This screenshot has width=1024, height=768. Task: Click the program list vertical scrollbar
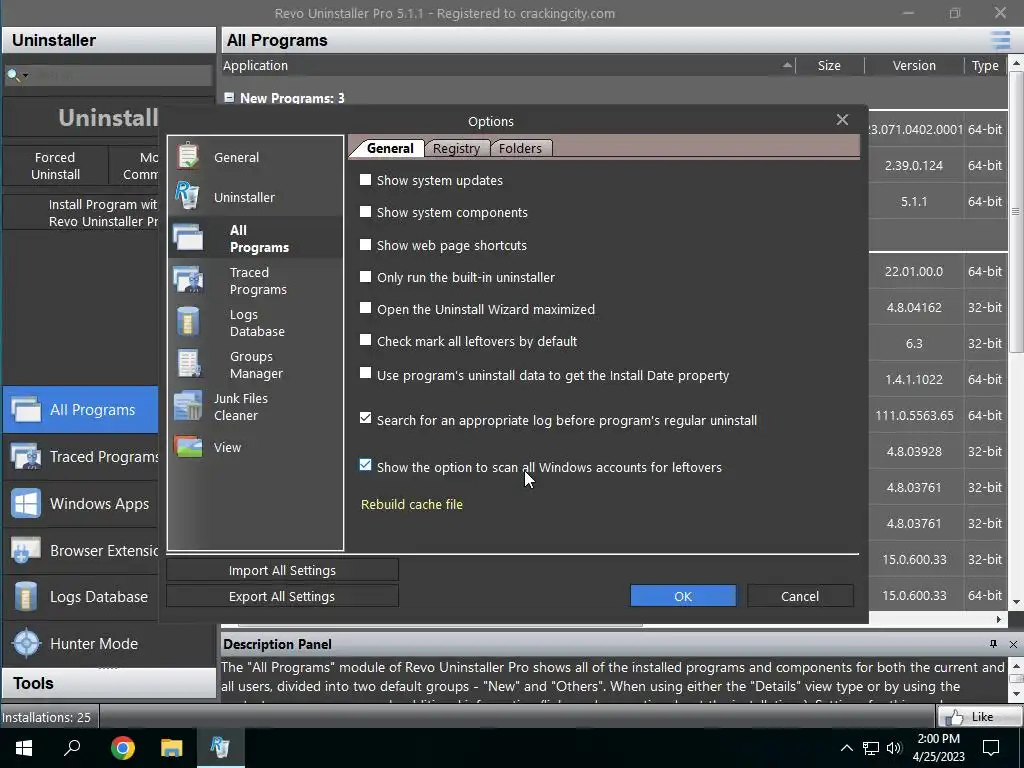coord(1016,212)
